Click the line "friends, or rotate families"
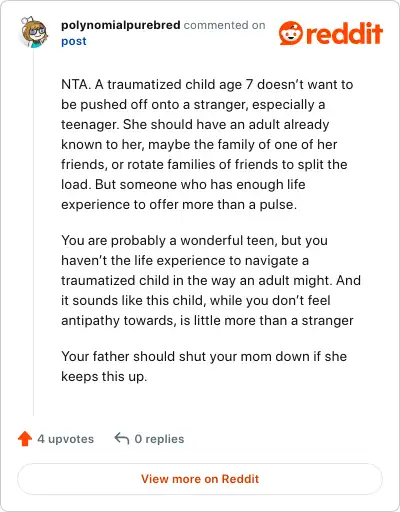Screen dimensions: 400x512 click(x=204, y=164)
